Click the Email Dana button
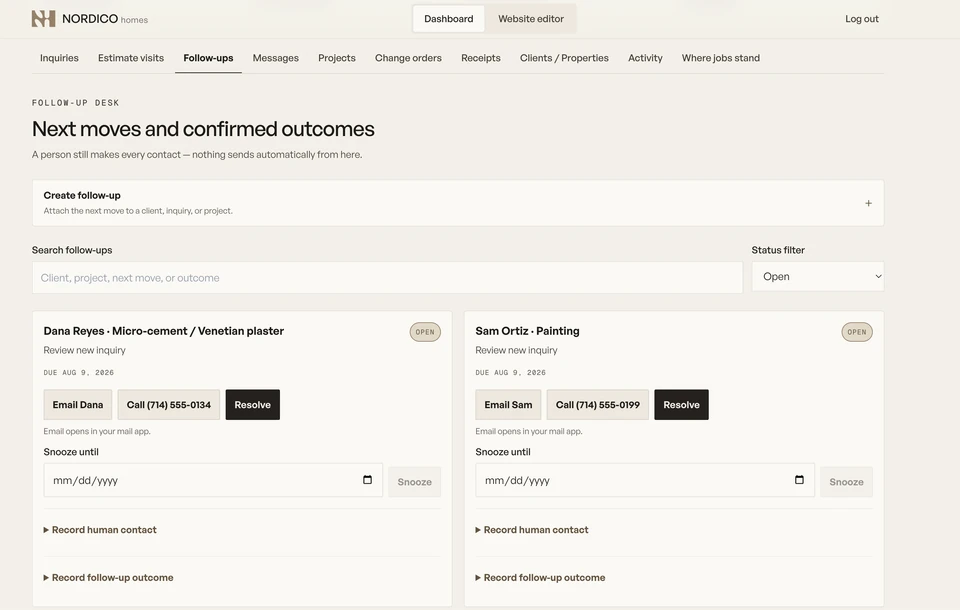This screenshot has width=960, height=610. coord(78,405)
